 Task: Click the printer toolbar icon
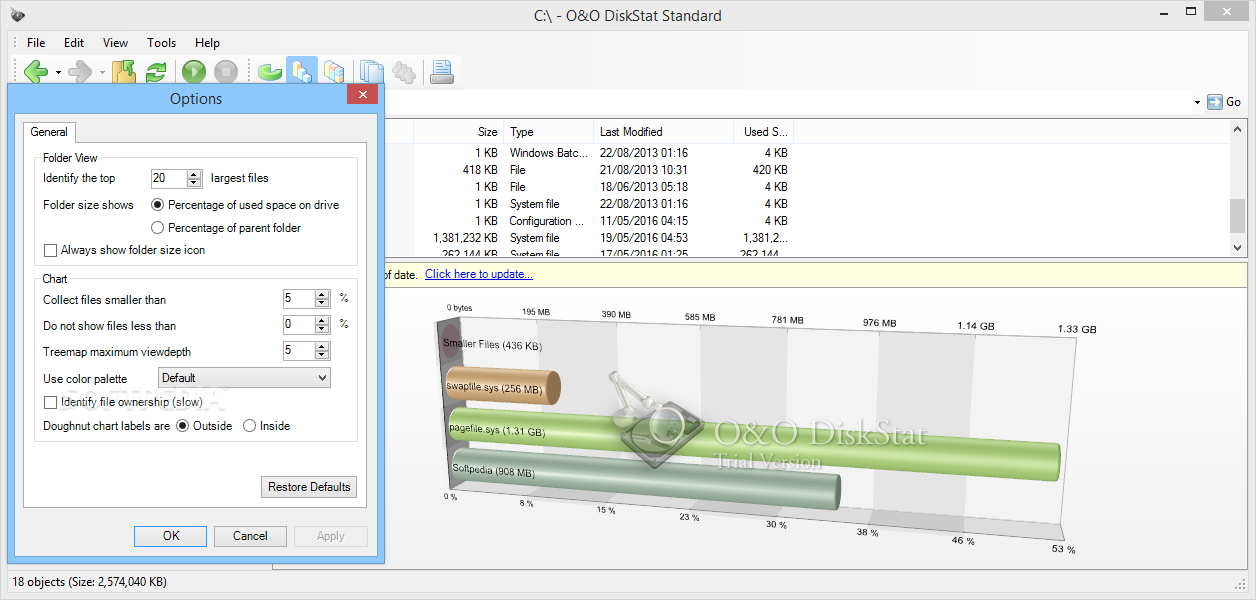(442, 72)
